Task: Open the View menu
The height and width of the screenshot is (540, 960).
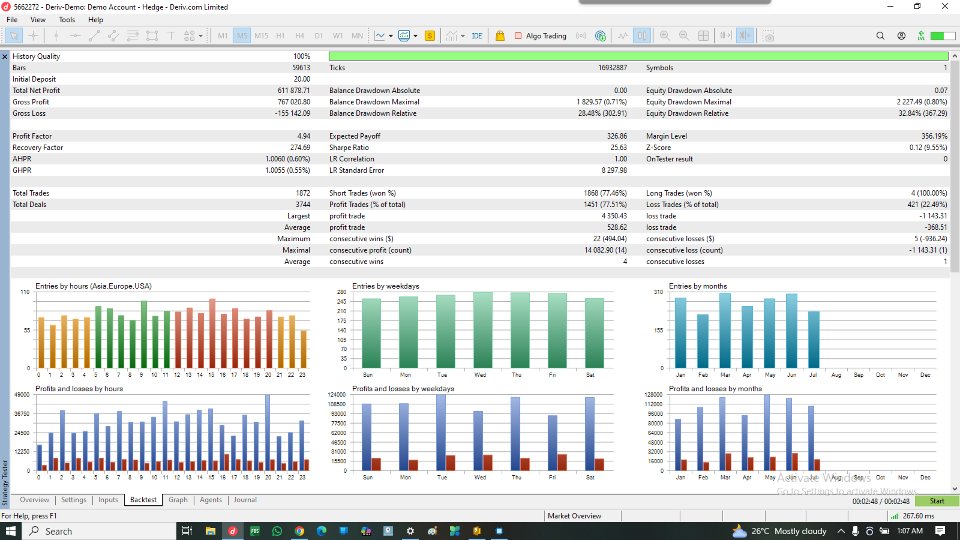Action: [x=38, y=20]
